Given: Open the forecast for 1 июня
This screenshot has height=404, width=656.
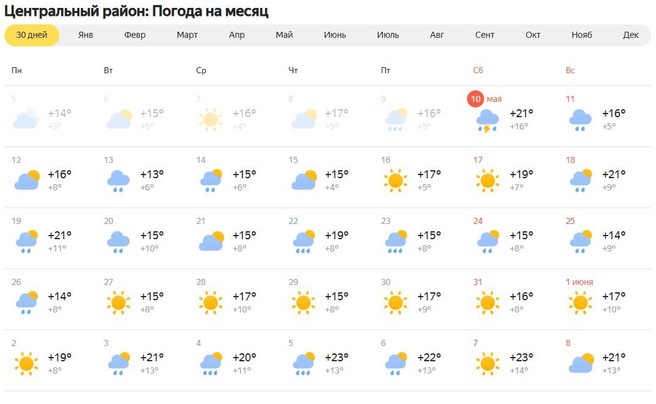Looking at the screenshot, I should click(x=580, y=282).
